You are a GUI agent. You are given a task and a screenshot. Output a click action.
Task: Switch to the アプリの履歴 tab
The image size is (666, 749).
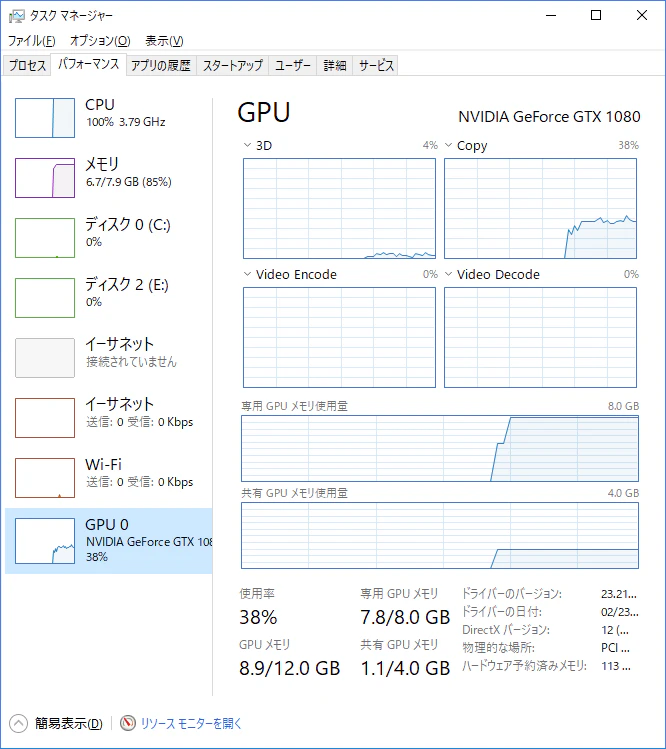pos(161,65)
